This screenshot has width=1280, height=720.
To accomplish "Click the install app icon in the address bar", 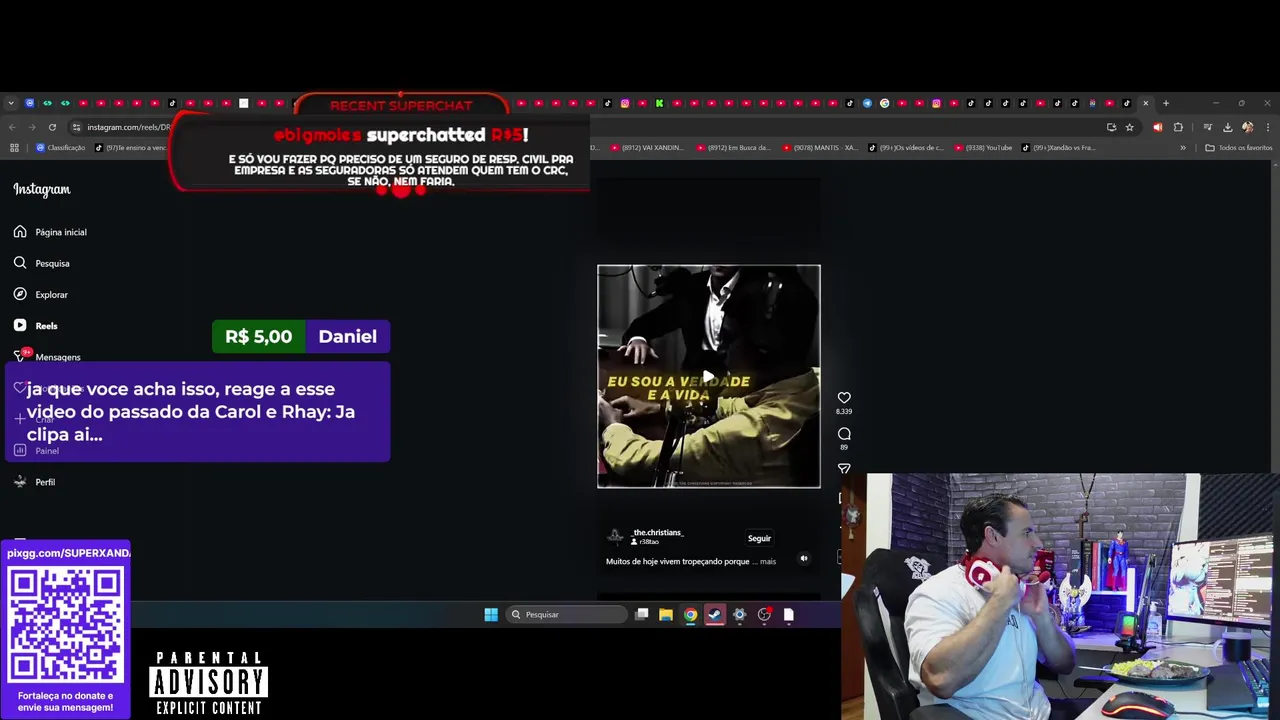I will pos(1111,127).
